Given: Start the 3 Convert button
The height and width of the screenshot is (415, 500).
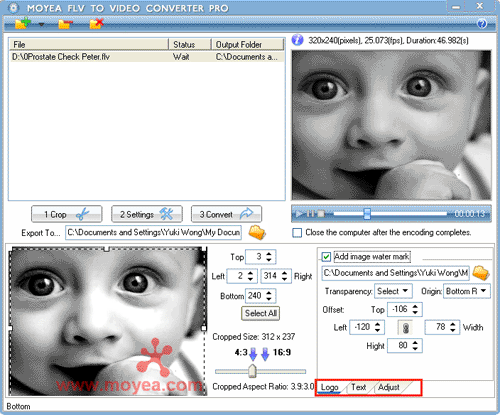Looking at the screenshot, I should pyautogui.click(x=226, y=214).
